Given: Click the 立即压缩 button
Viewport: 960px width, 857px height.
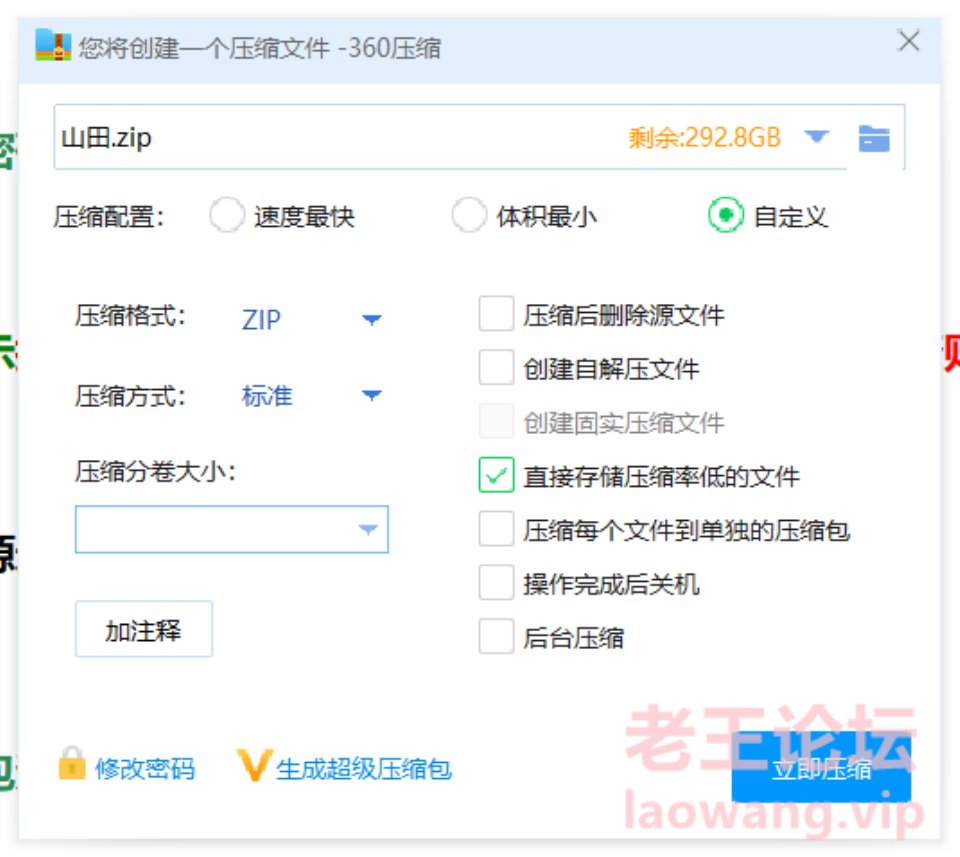Looking at the screenshot, I should (x=821, y=767).
